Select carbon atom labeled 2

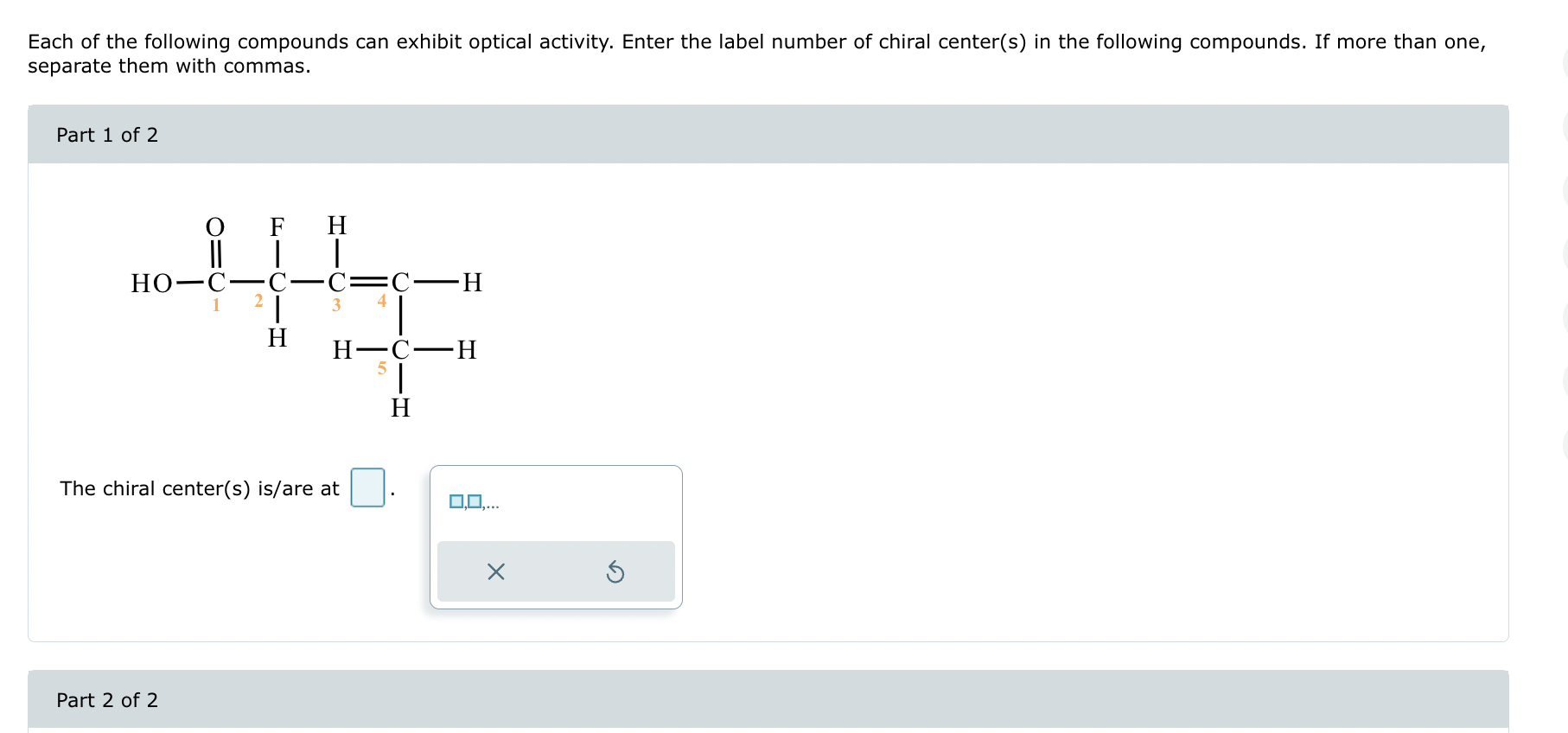pyautogui.click(x=277, y=283)
